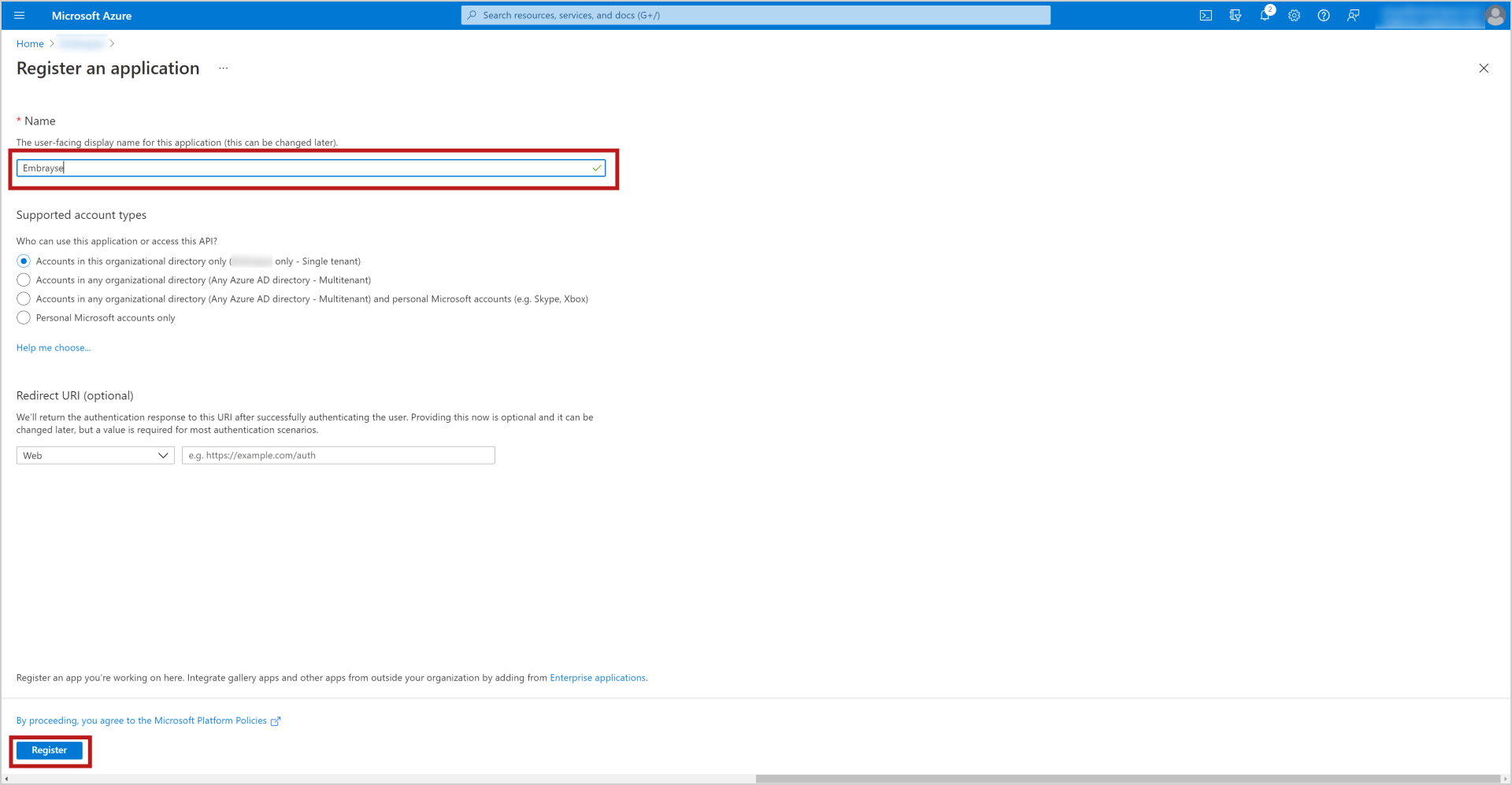Screen dimensions: 1512x785
Task: Open the notifications bell
Action: pyautogui.click(x=1265, y=15)
